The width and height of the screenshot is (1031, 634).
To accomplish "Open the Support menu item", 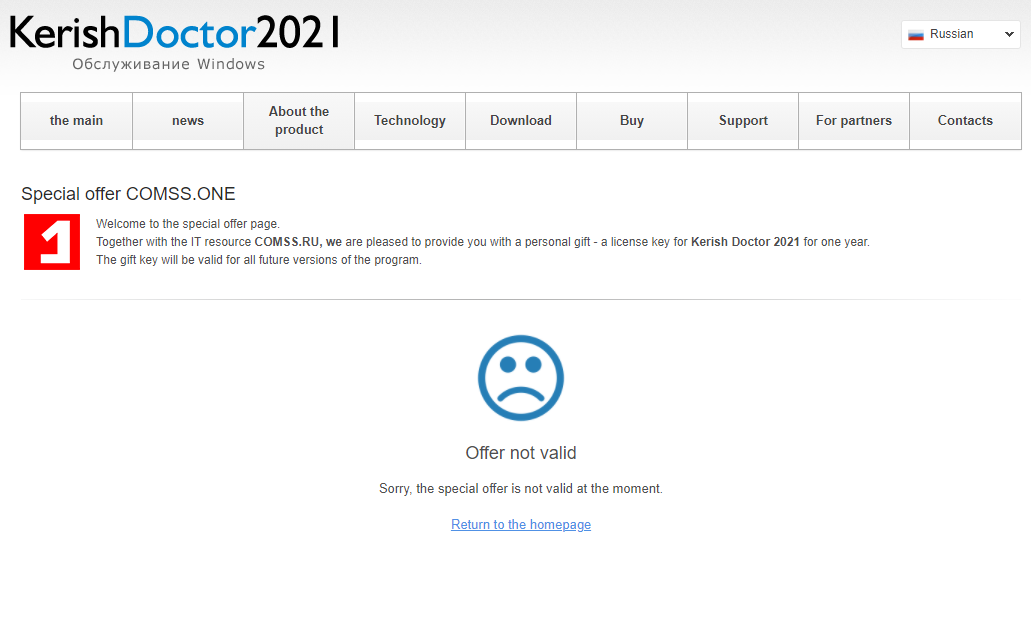I will pyautogui.click(x=743, y=121).
